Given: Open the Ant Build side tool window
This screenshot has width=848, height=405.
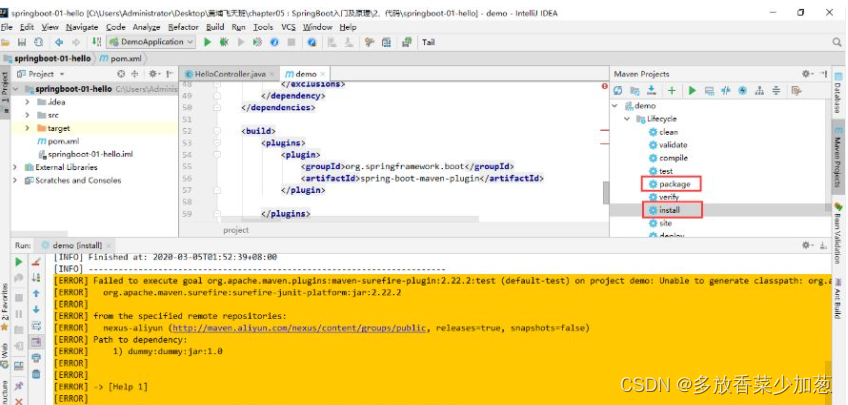Looking at the screenshot, I should coord(838,298).
